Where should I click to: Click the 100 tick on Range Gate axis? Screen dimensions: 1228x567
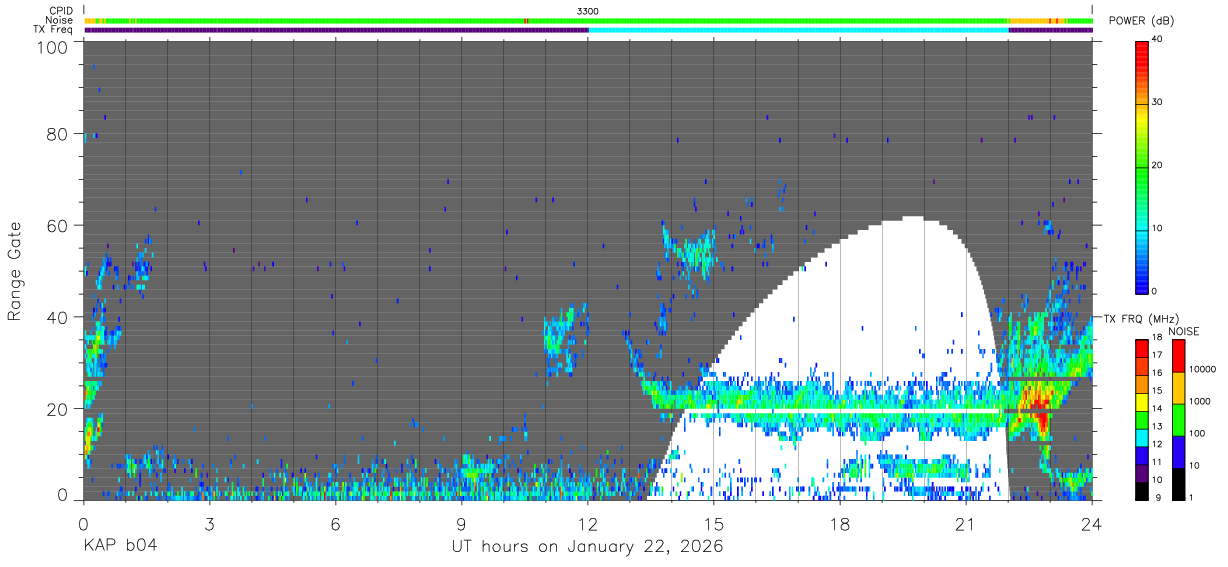[x=52, y=47]
